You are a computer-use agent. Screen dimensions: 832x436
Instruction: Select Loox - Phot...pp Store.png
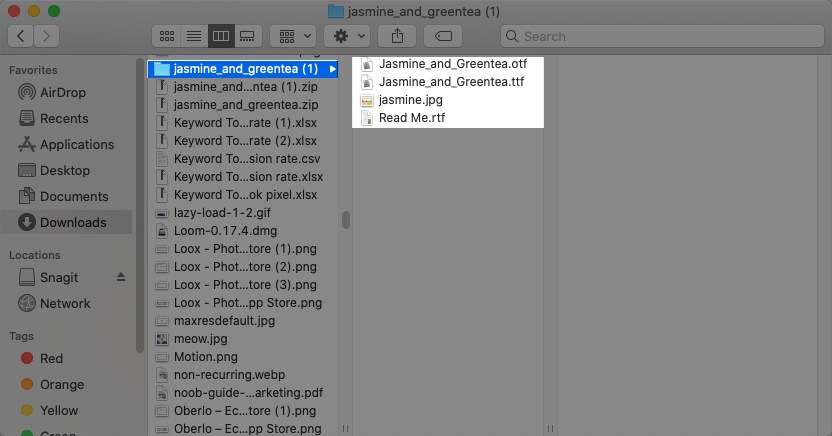(242, 303)
